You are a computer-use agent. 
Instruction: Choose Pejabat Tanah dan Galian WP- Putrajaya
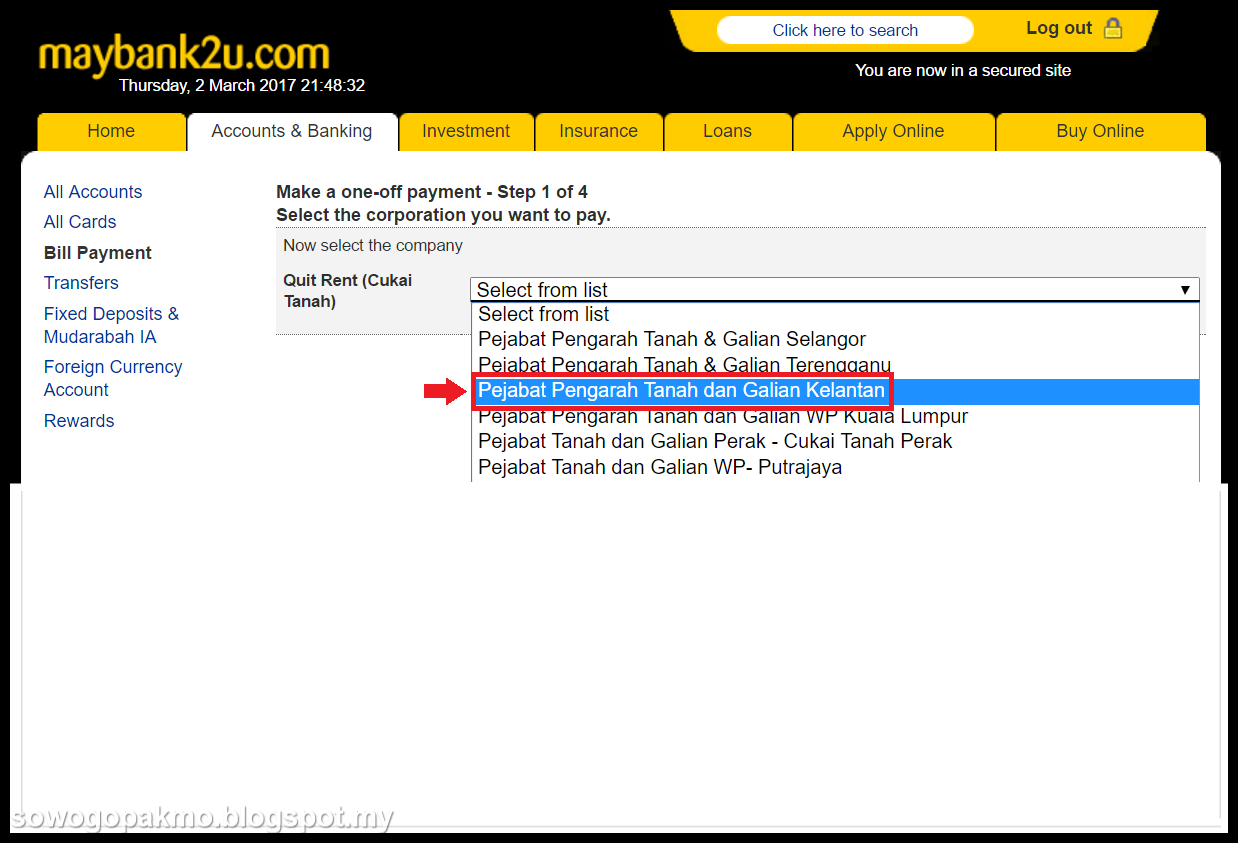point(835,467)
